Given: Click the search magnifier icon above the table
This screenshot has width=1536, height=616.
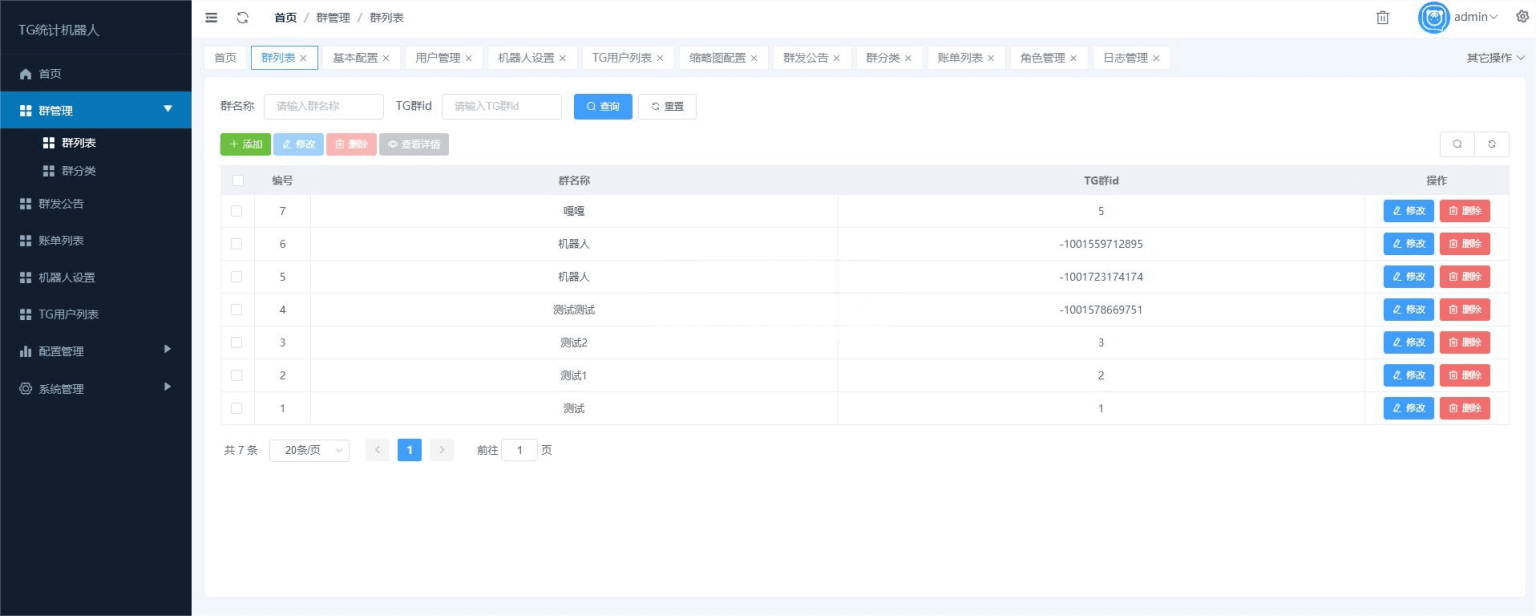Looking at the screenshot, I should pos(1457,144).
